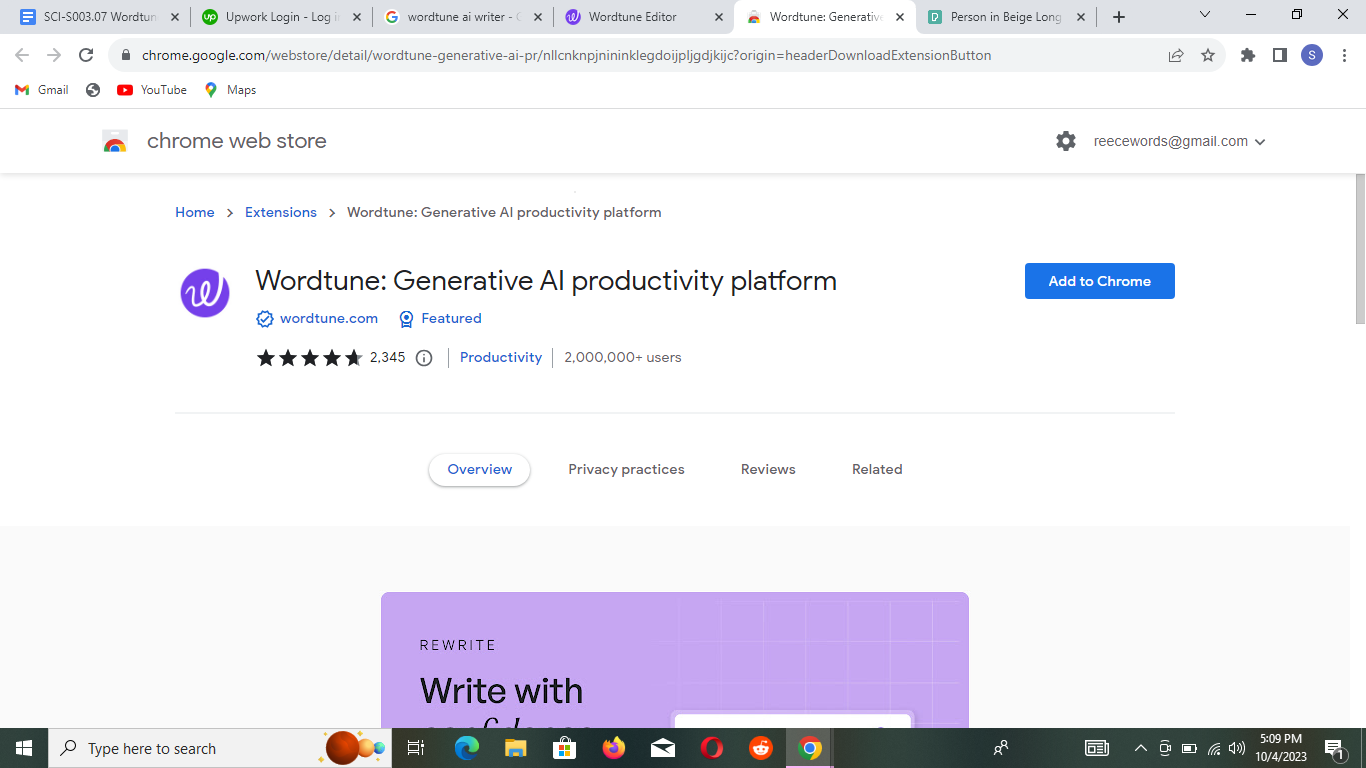Open the browser tab search chevron
This screenshot has width=1366, height=768.
point(1204,16)
